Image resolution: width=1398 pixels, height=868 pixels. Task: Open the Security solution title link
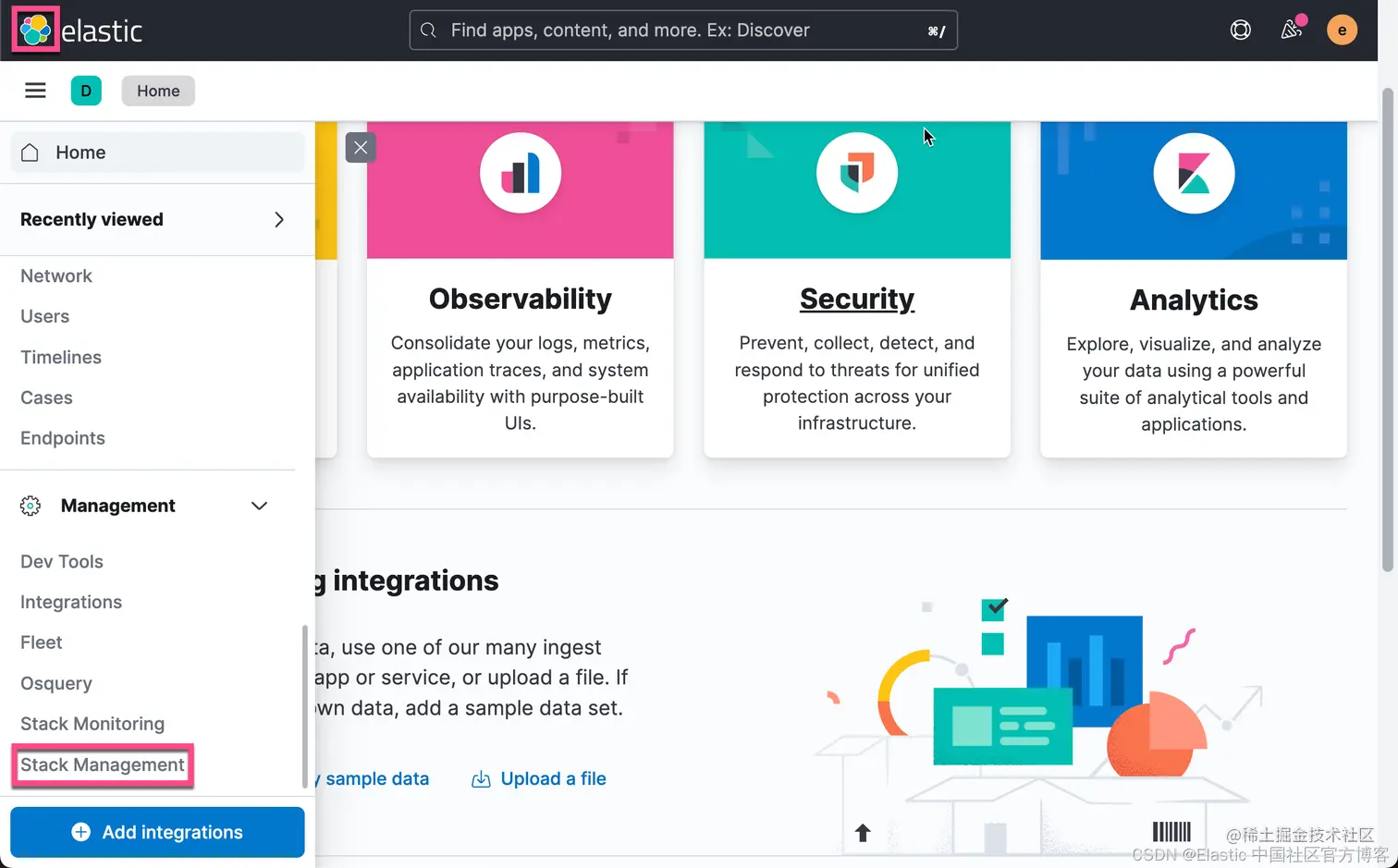click(x=857, y=299)
